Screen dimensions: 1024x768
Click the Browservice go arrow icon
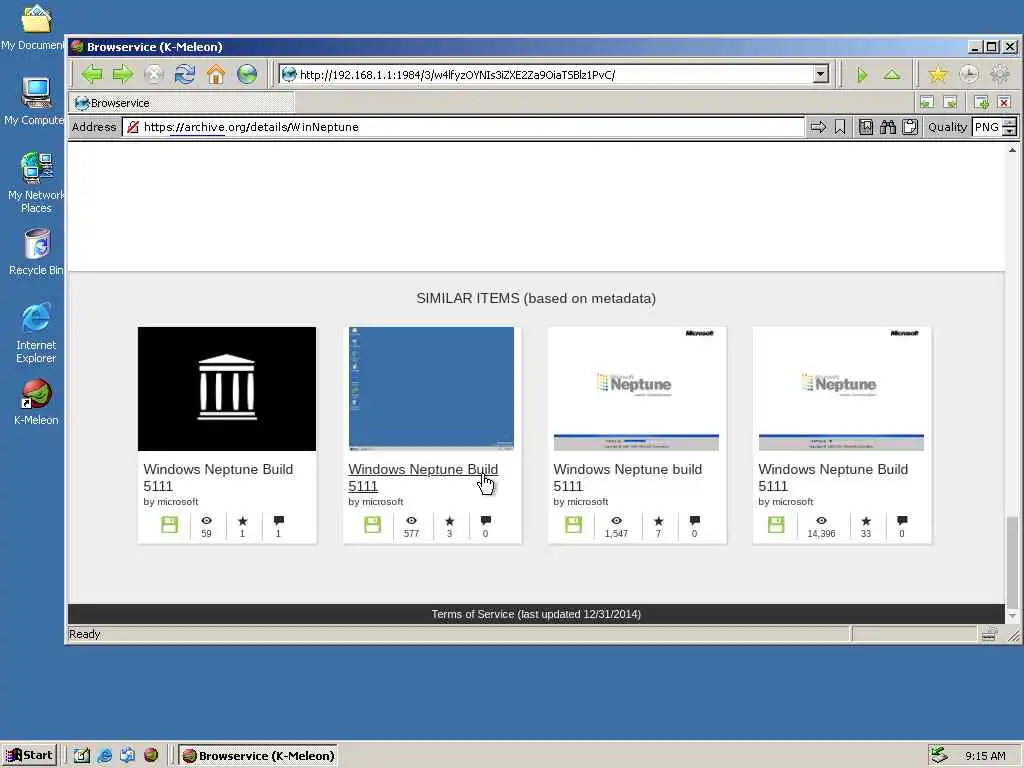tap(818, 127)
